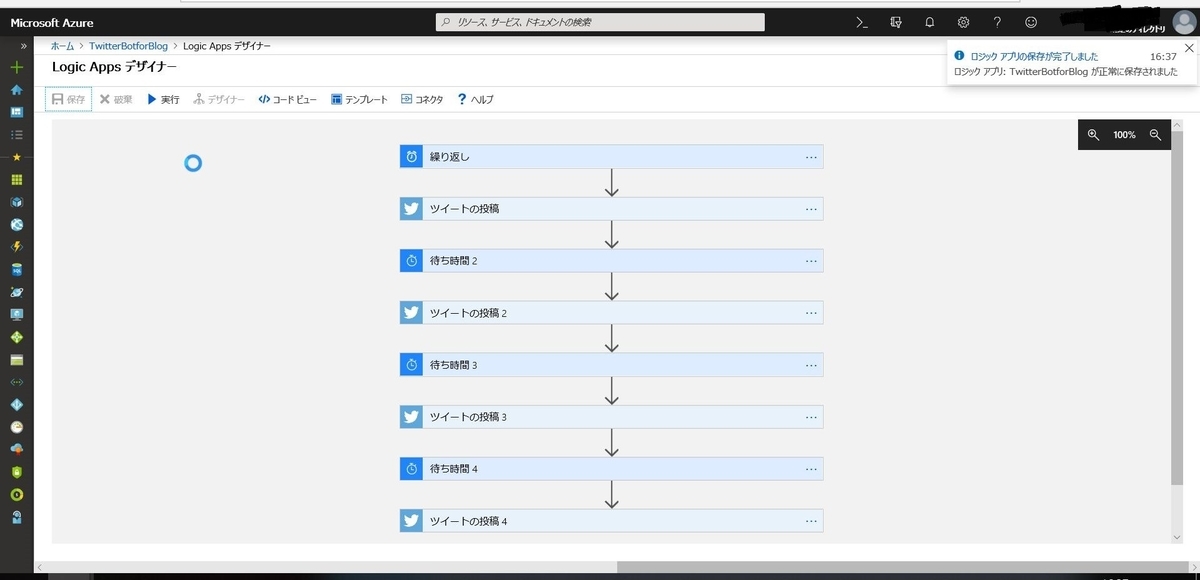Open Monitor gauge icon in the sidebar
The height and width of the screenshot is (580, 1200).
[x=16, y=427]
